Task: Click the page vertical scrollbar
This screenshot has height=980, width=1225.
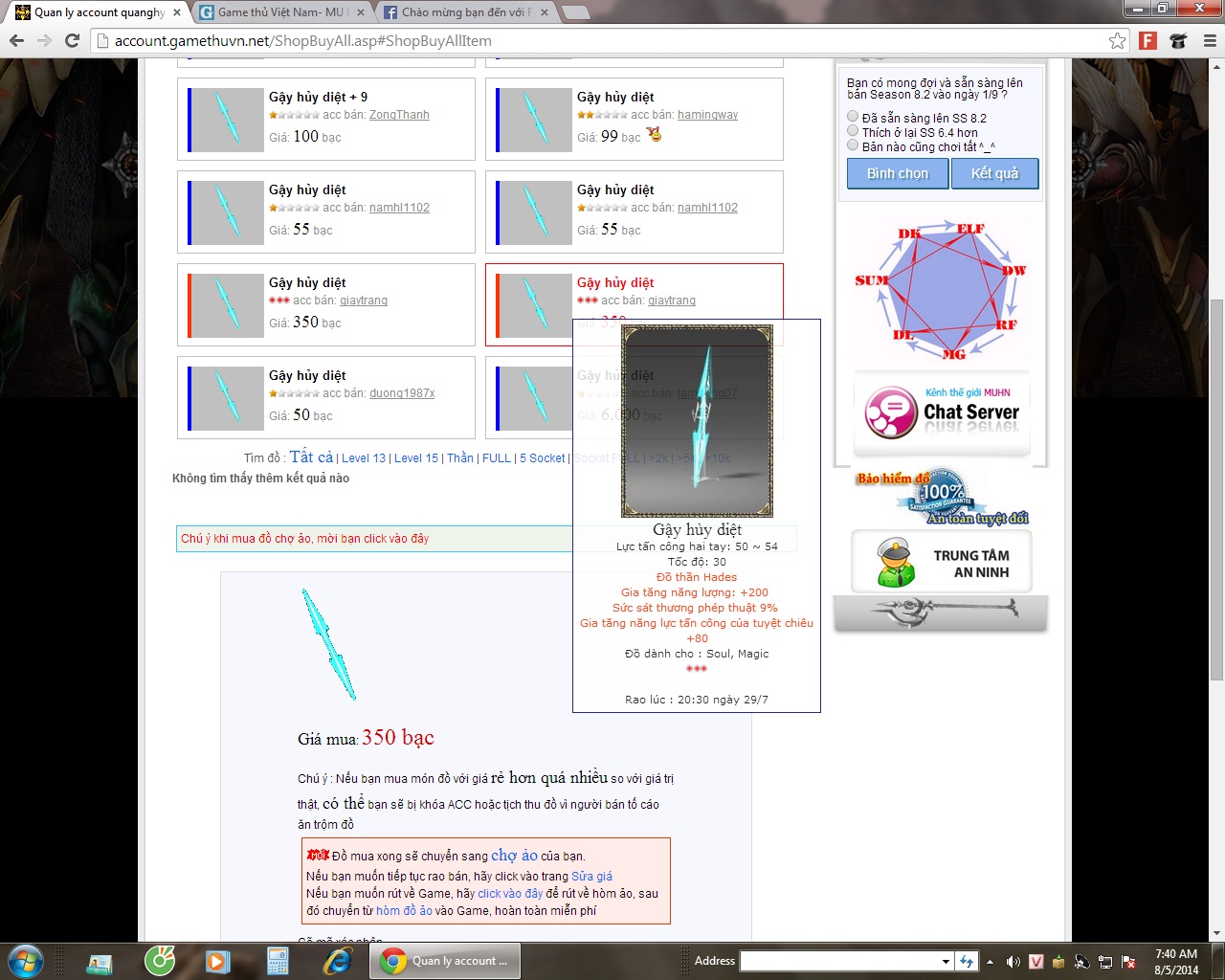Action: point(1216,488)
